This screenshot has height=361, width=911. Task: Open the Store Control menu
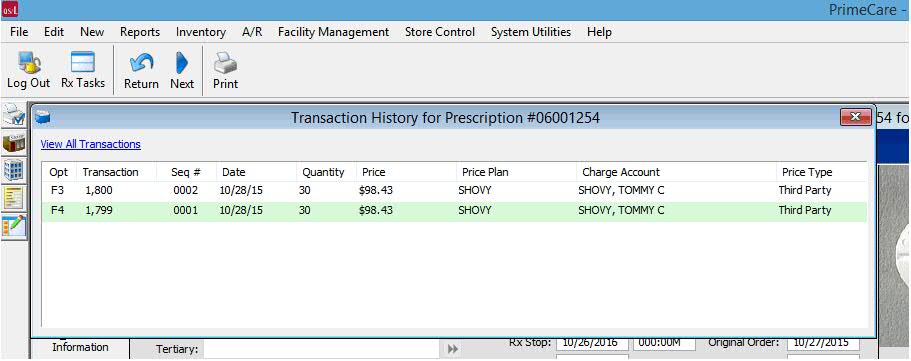(x=440, y=32)
